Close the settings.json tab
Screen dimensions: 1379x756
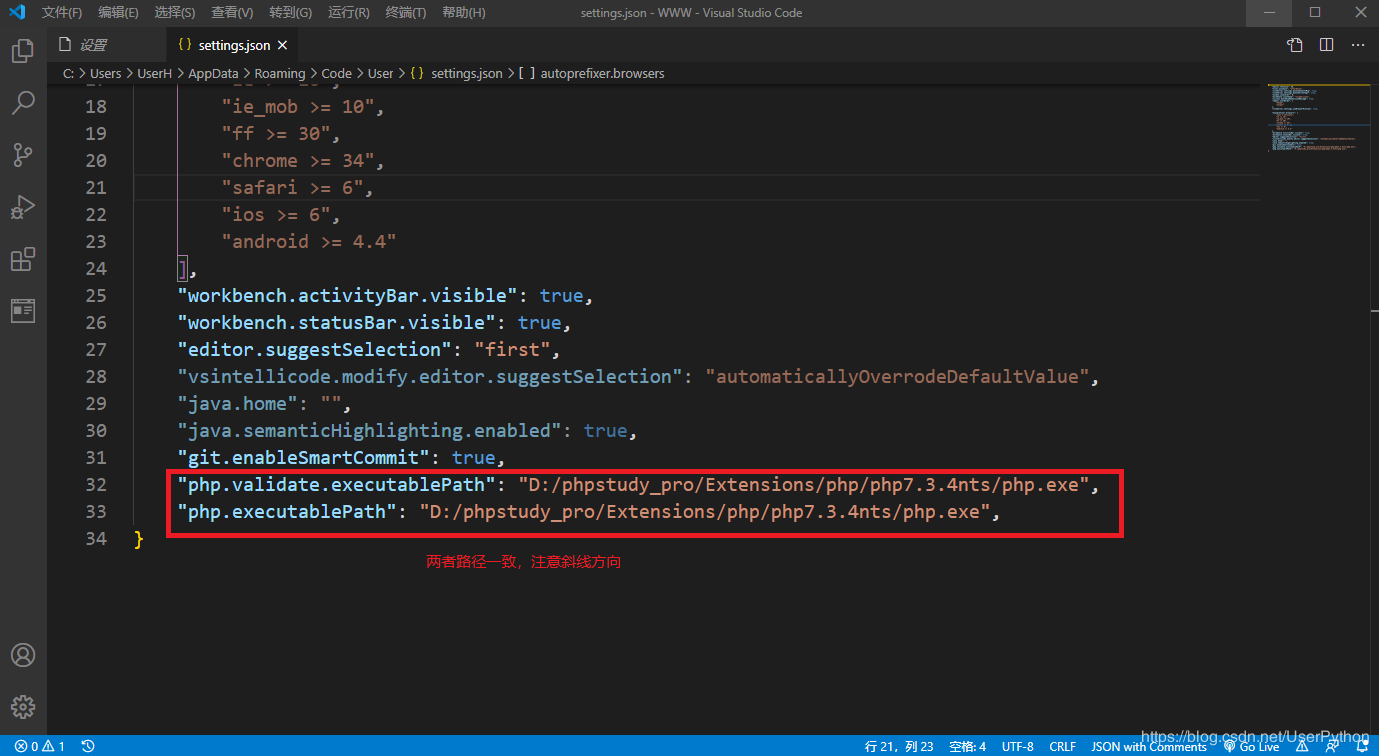(283, 45)
